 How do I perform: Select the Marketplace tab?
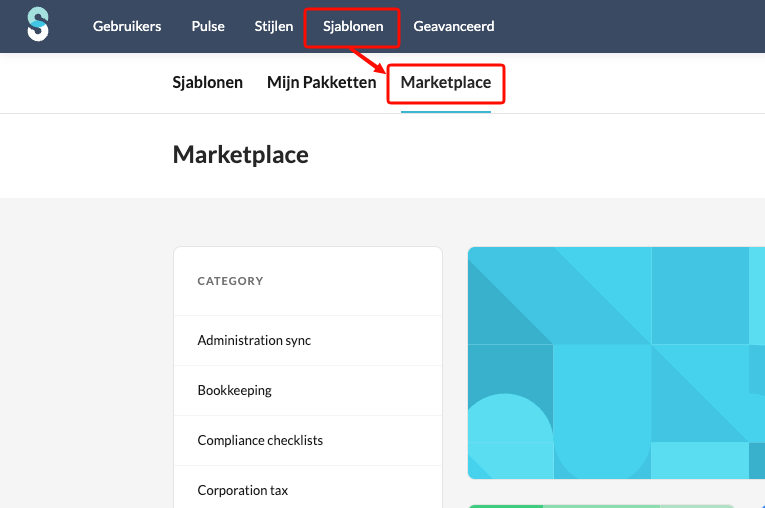tap(445, 82)
